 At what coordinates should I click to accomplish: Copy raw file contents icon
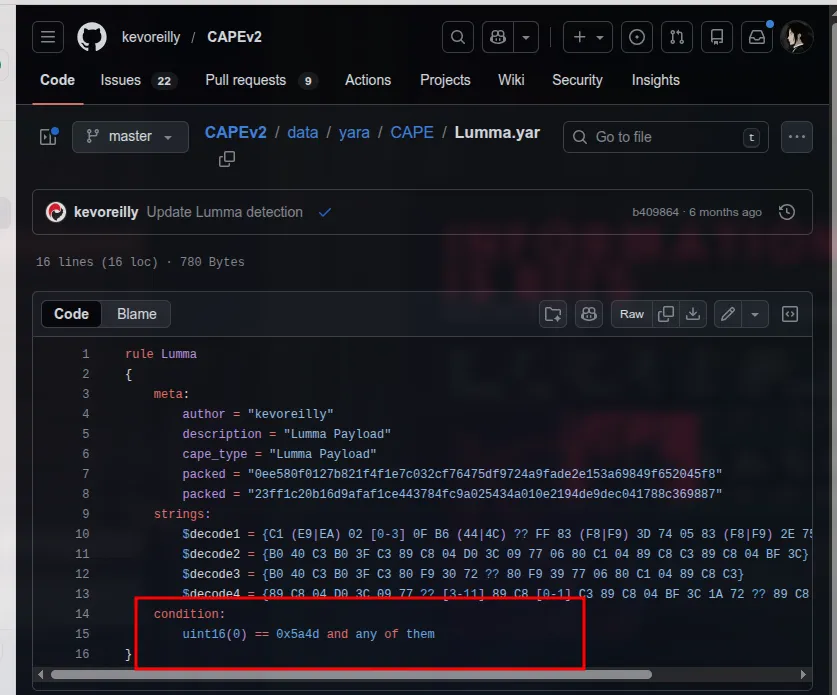pos(666,314)
